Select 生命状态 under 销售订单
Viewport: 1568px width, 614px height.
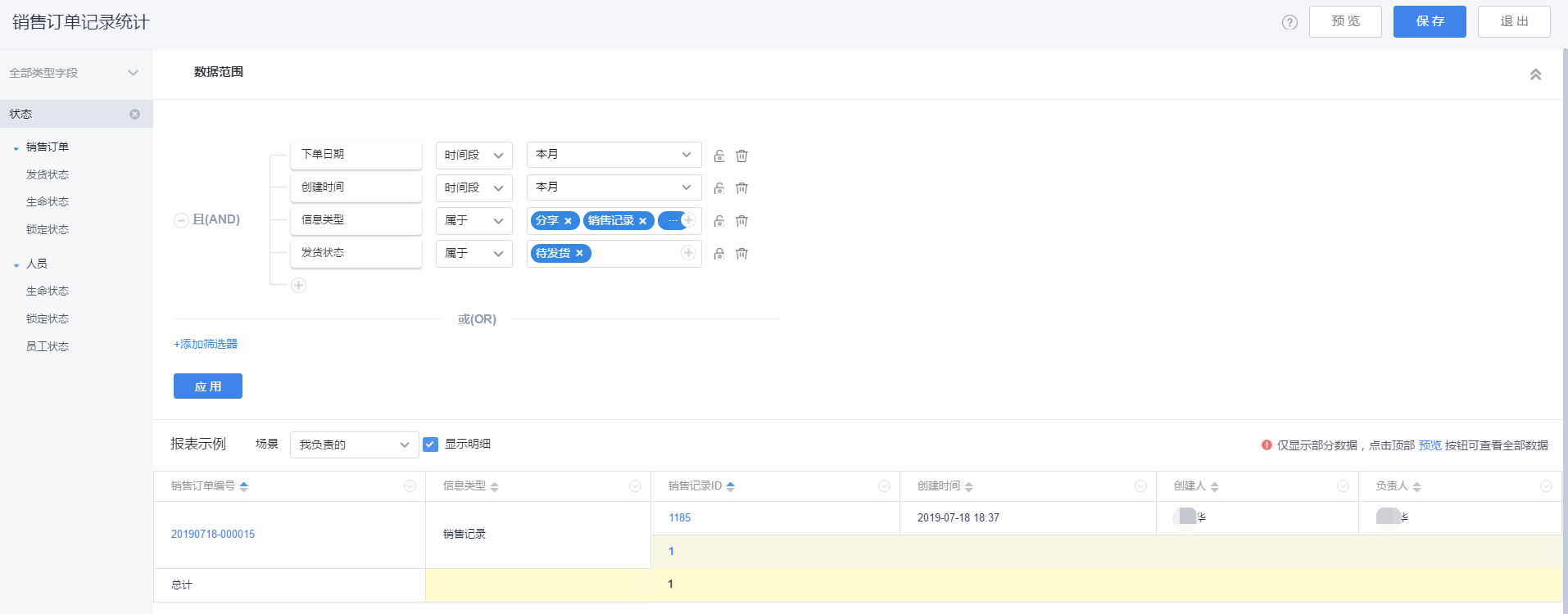[x=48, y=201]
